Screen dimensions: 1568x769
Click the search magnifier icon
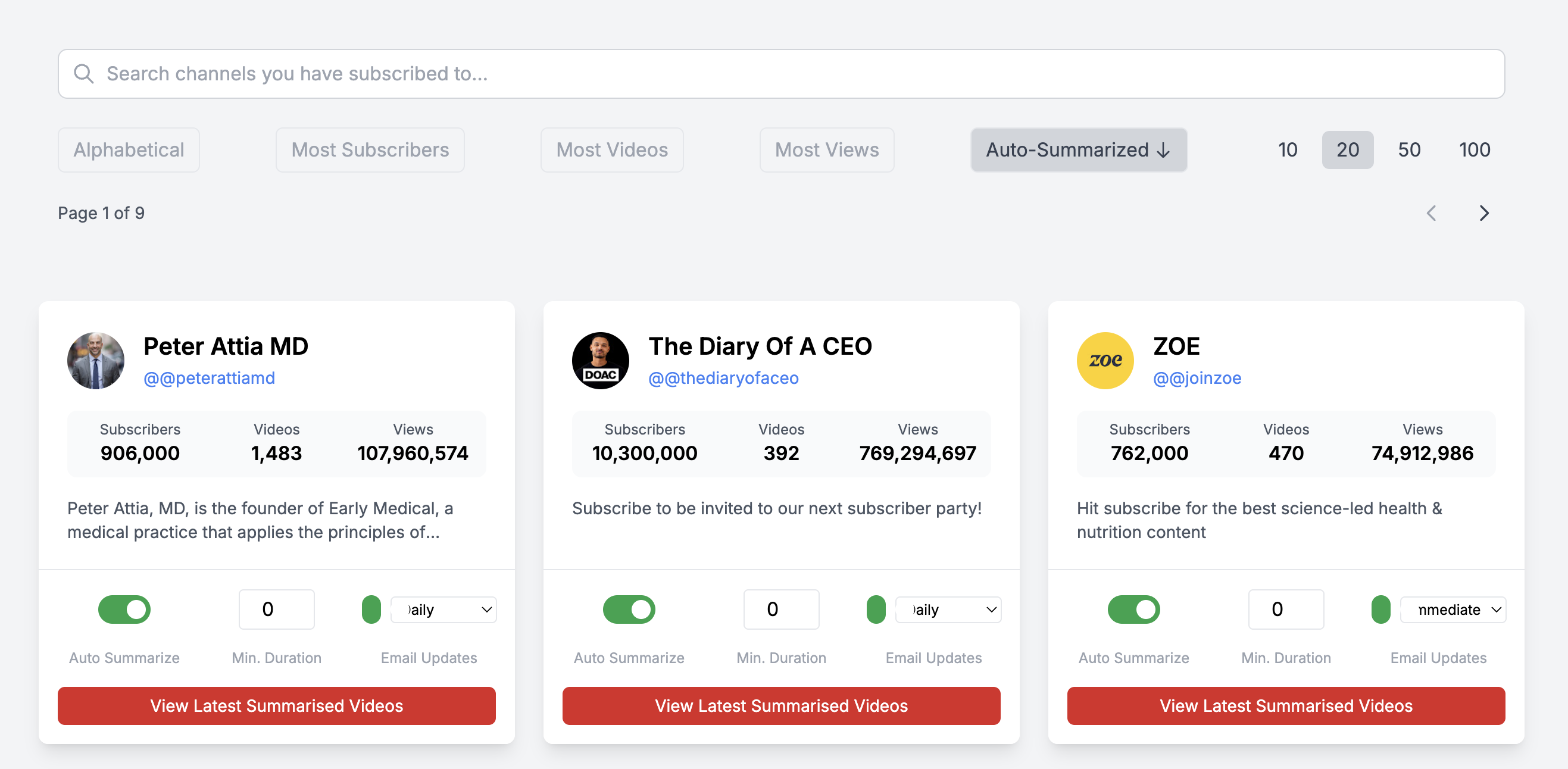83,74
